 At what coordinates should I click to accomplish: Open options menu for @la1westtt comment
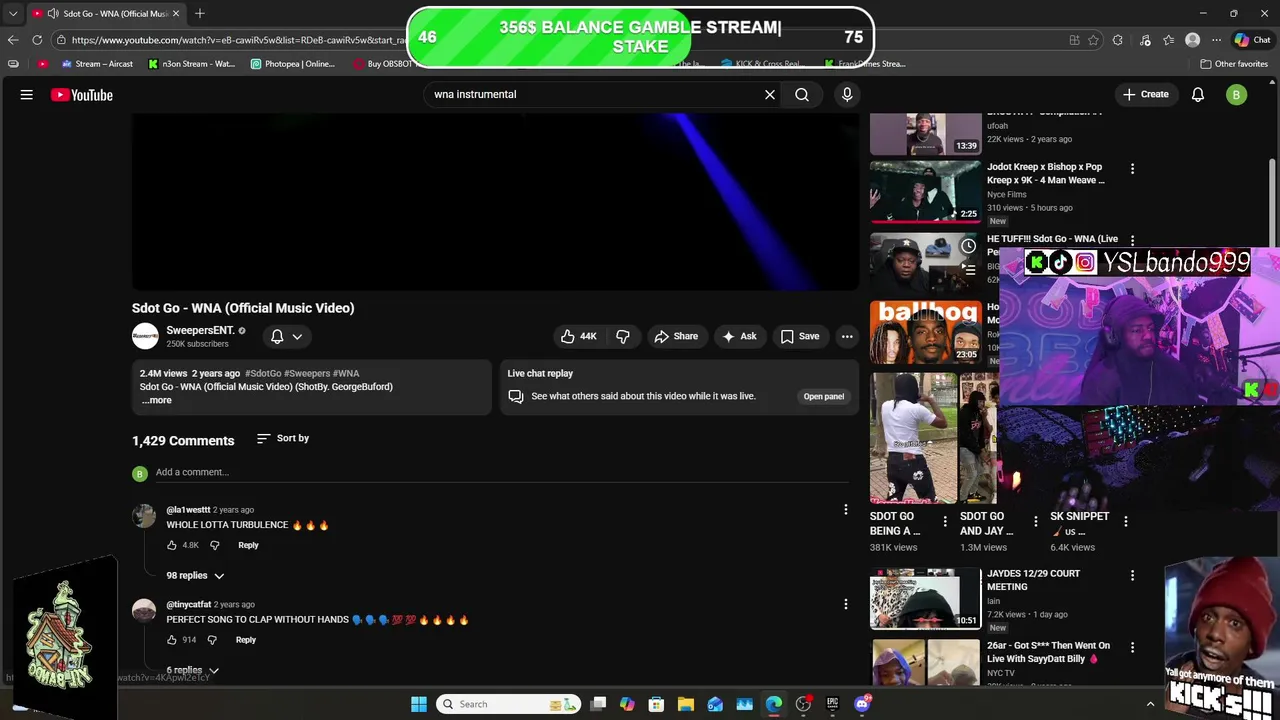(x=846, y=510)
